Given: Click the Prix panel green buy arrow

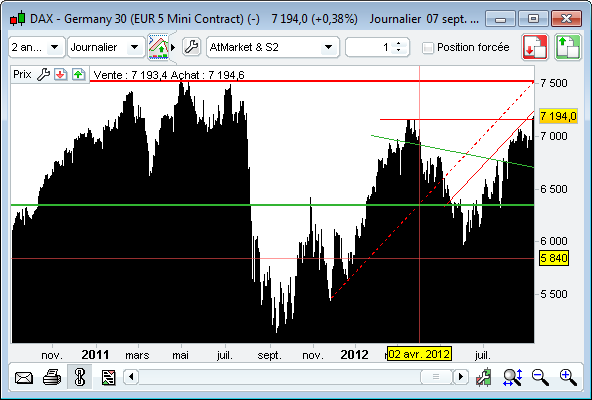Looking at the screenshot, I should pos(79,74).
